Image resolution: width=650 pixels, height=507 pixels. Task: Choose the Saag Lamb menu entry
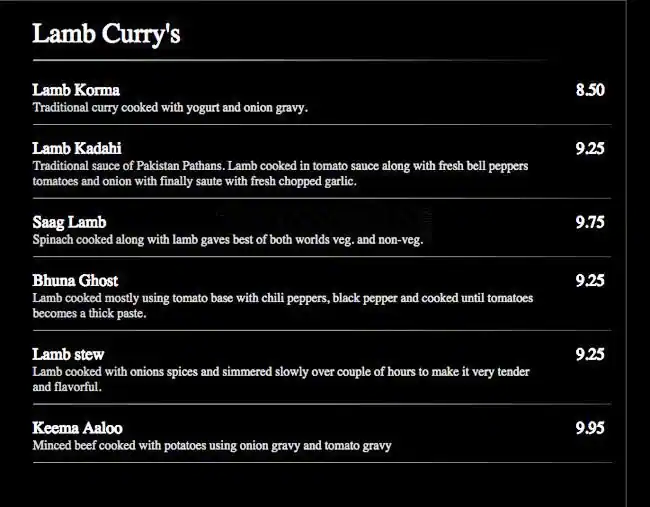(x=69, y=222)
